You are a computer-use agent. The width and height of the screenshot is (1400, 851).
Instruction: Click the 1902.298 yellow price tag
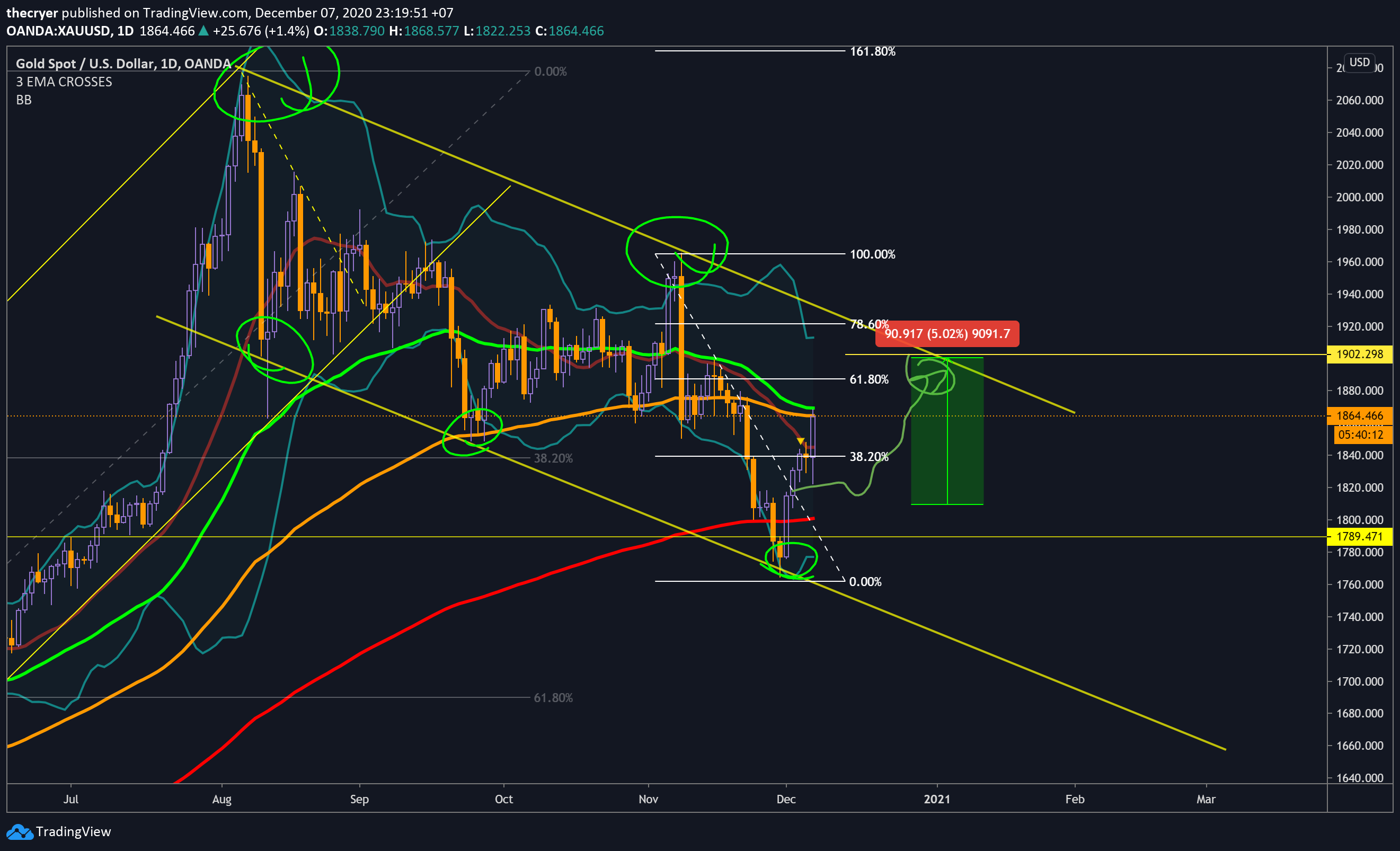[1359, 354]
